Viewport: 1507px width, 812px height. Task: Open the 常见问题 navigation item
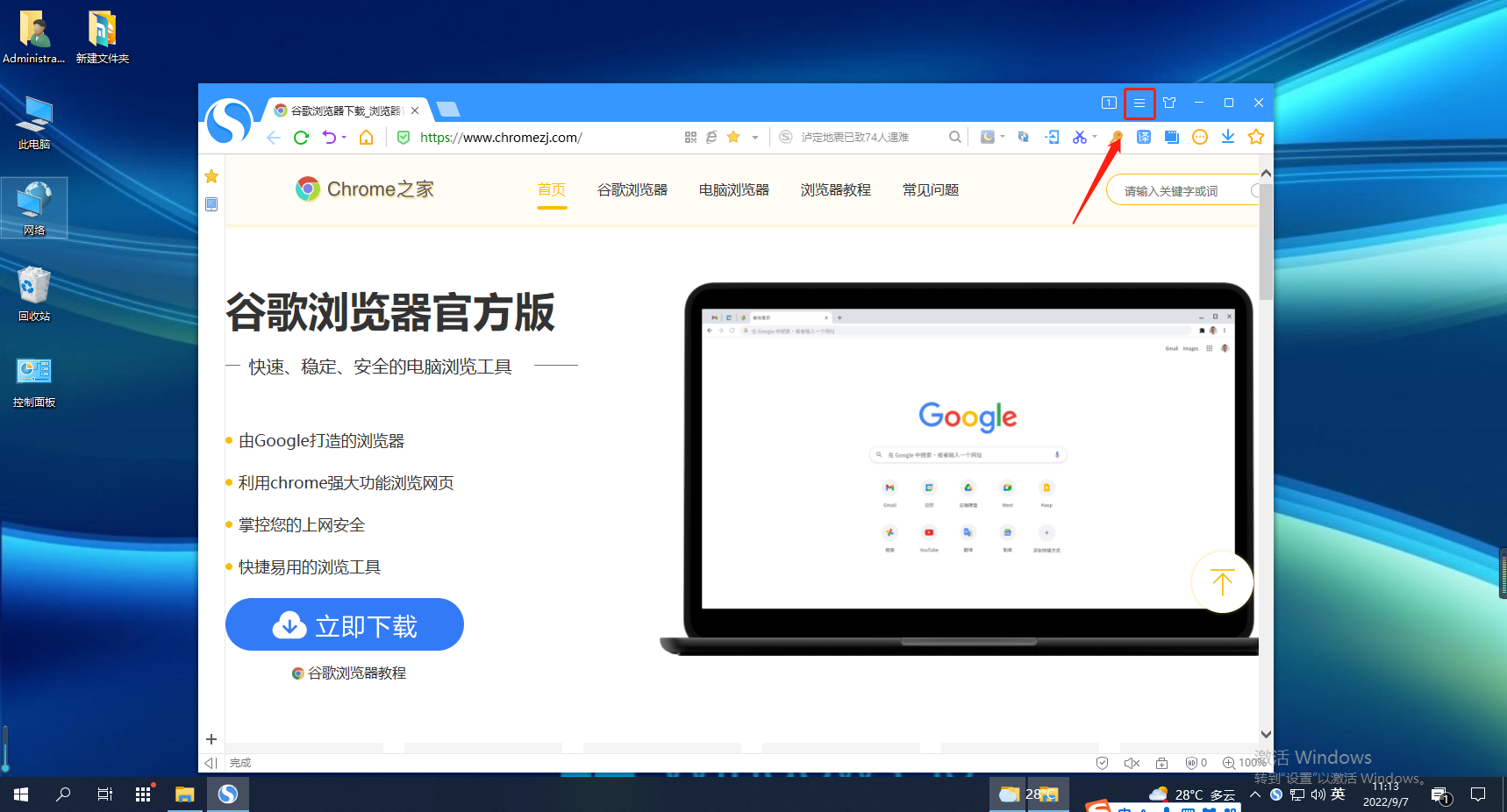click(931, 189)
